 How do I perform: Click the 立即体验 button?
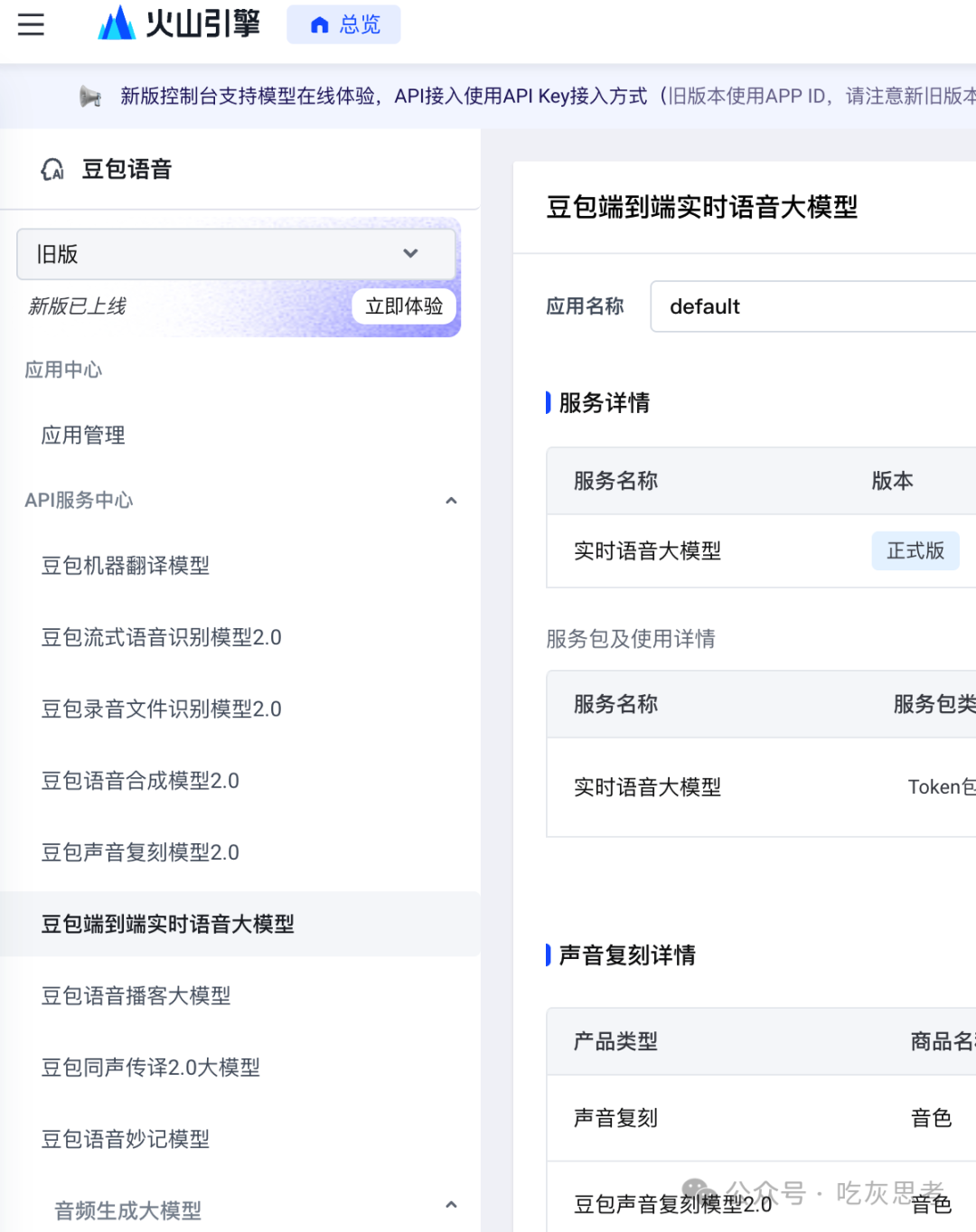coord(404,306)
